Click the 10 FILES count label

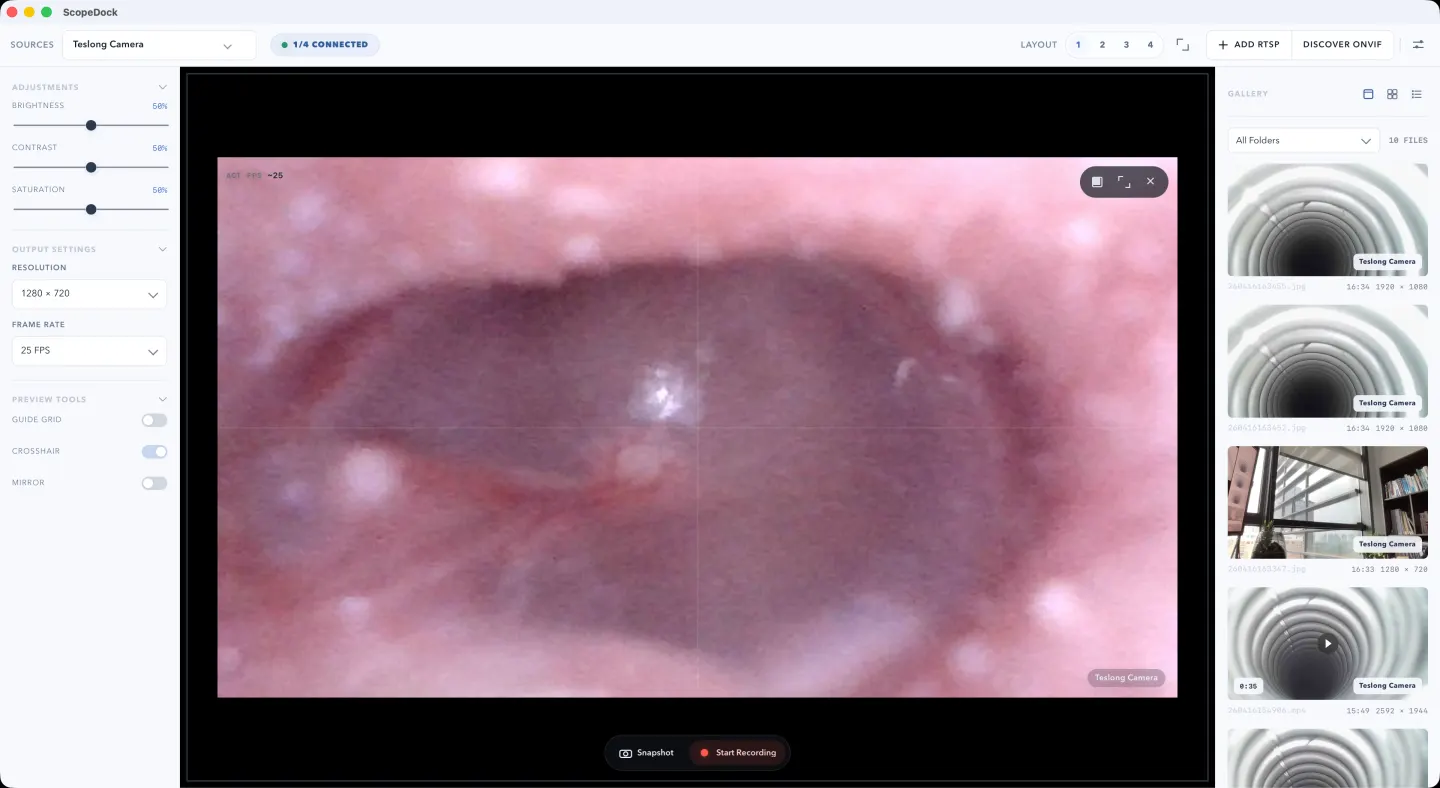pyautogui.click(x=1408, y=141)
